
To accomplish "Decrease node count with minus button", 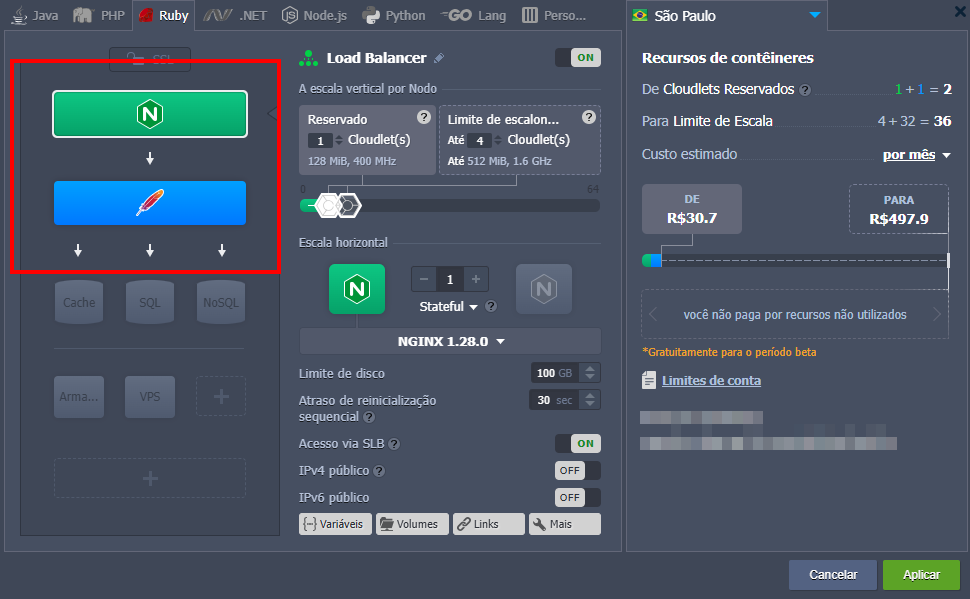I will pos(424,279).
